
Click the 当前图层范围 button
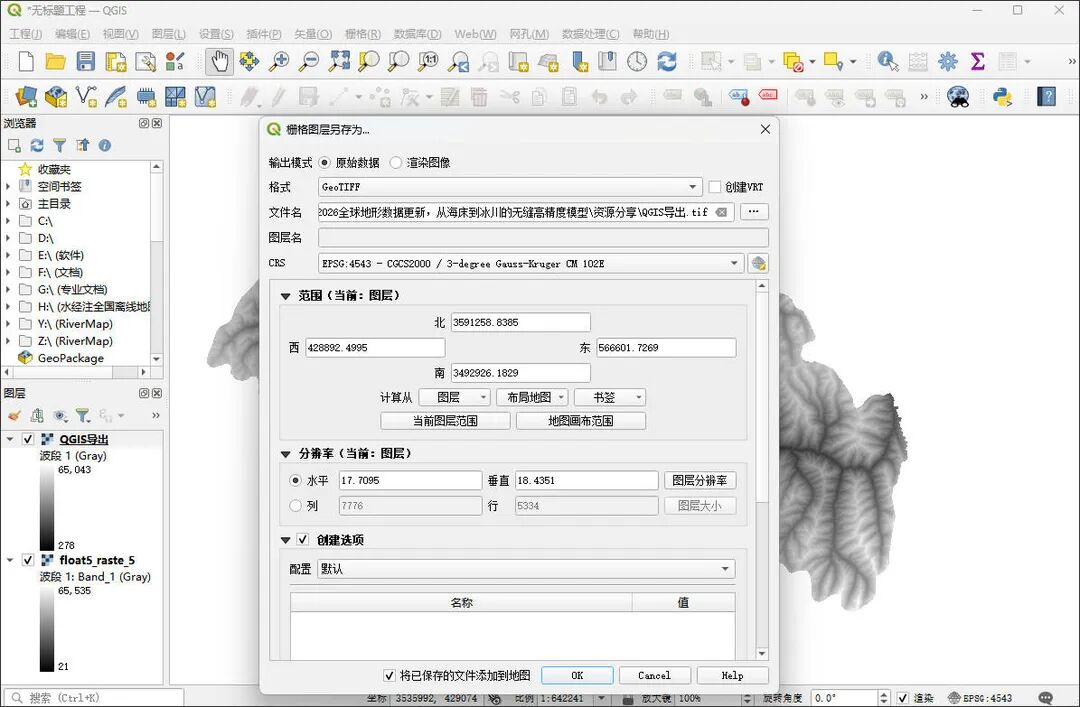445,421
